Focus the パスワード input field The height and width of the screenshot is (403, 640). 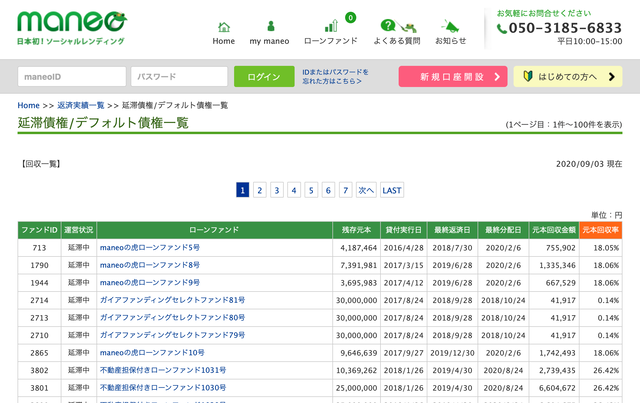pos(179,77)
